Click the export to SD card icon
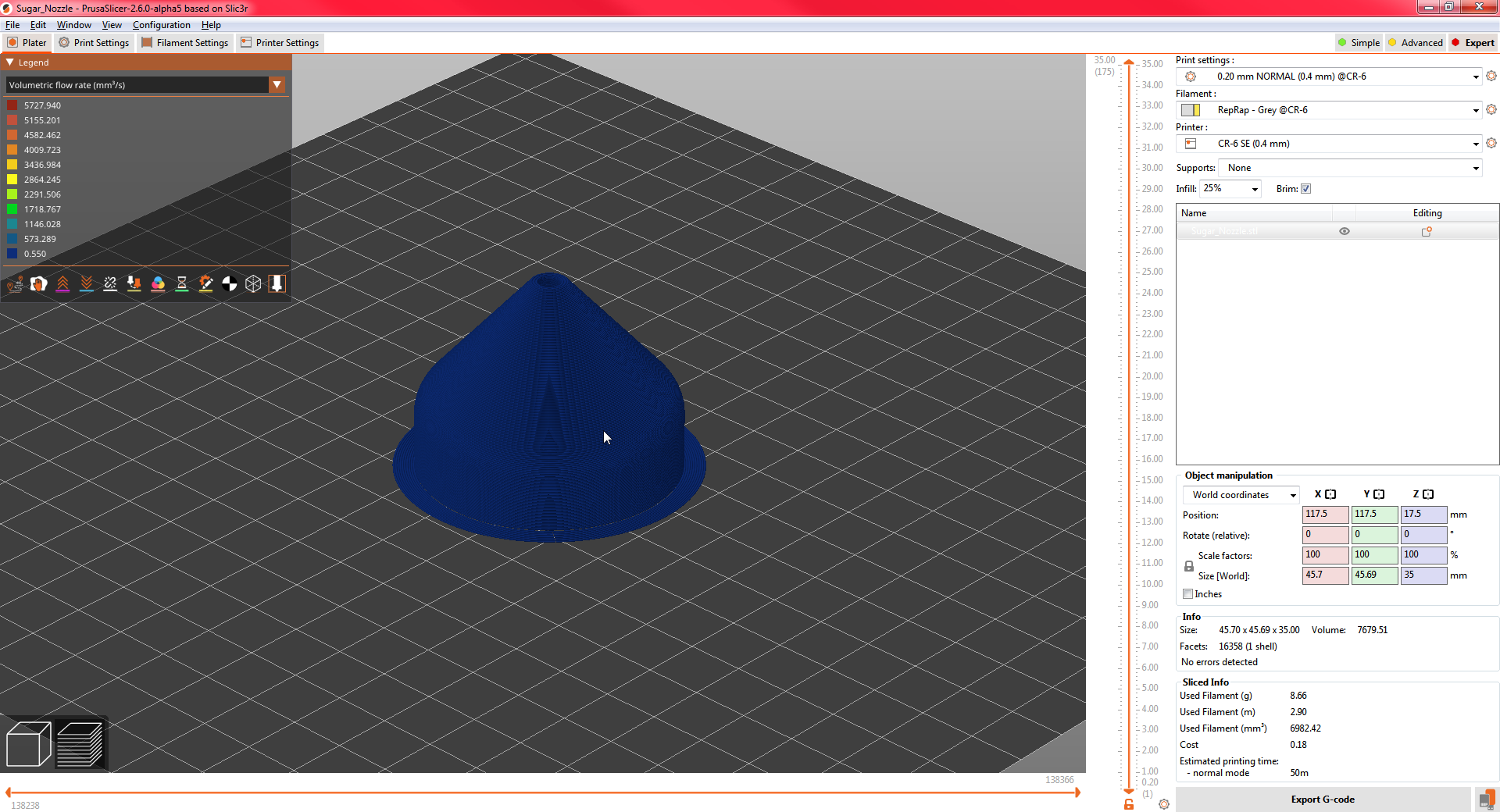This screenshot has height=812, width=1500. (1486, 800)
